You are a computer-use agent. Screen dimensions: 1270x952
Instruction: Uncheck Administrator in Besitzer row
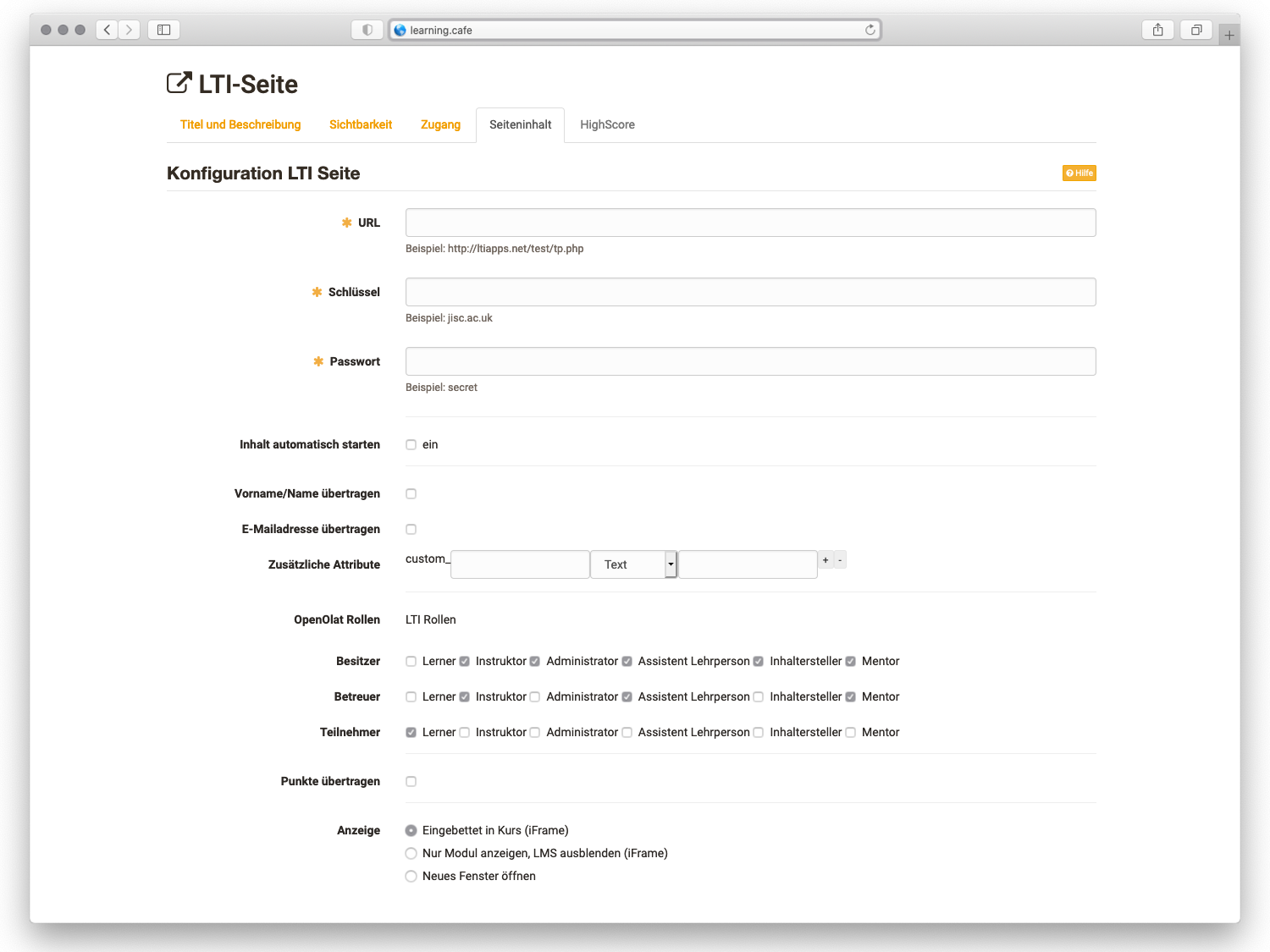[x=534, y=661]
